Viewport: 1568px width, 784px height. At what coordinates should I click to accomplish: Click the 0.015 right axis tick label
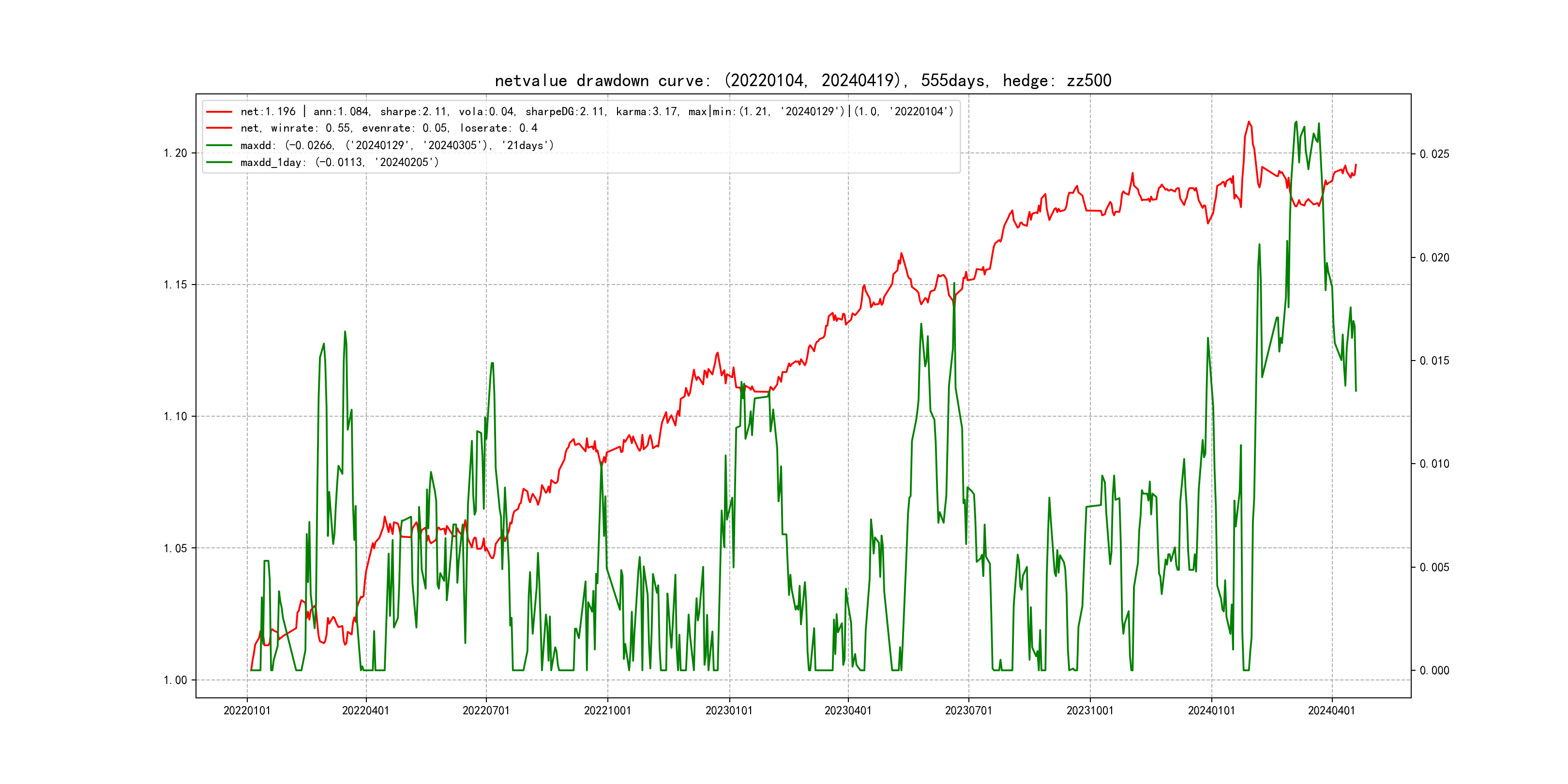(x=1434, y=361)
